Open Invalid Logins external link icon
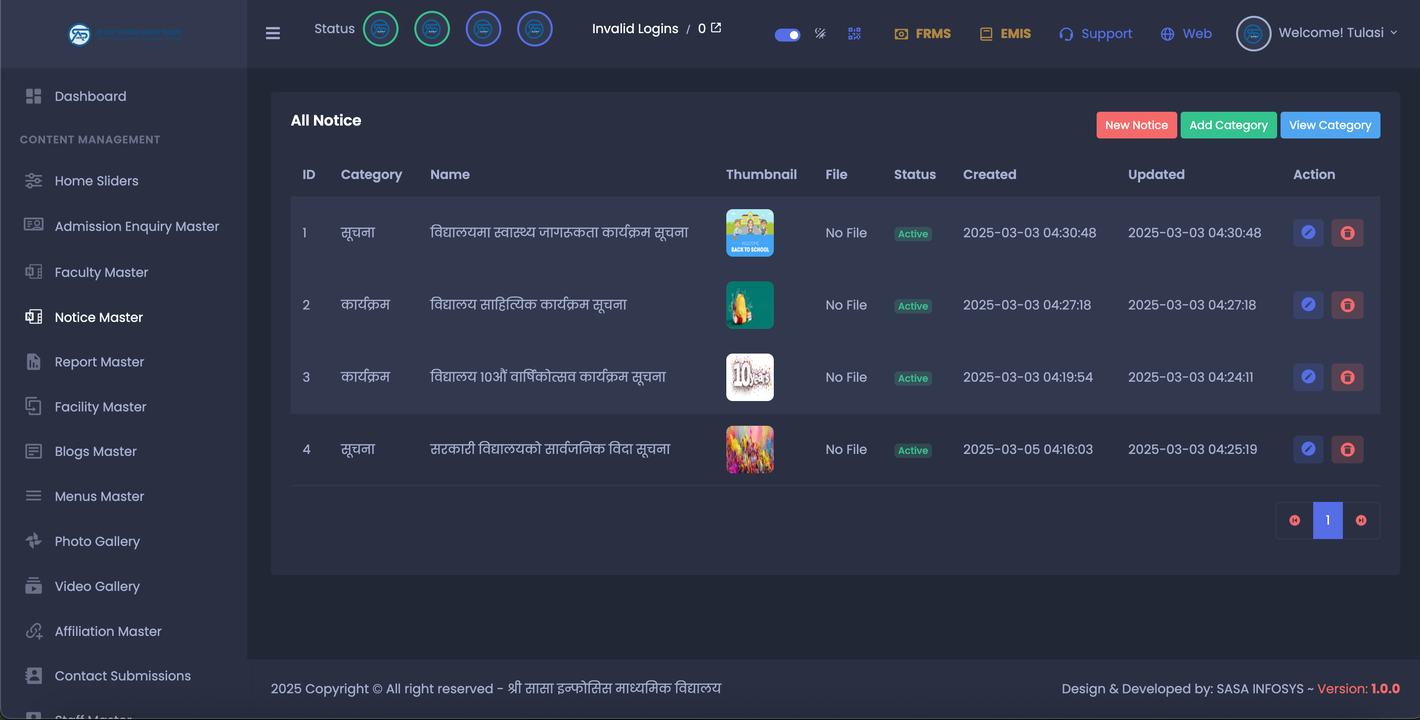The width and height of the screenshot is (1420, 720). (716, 28)
